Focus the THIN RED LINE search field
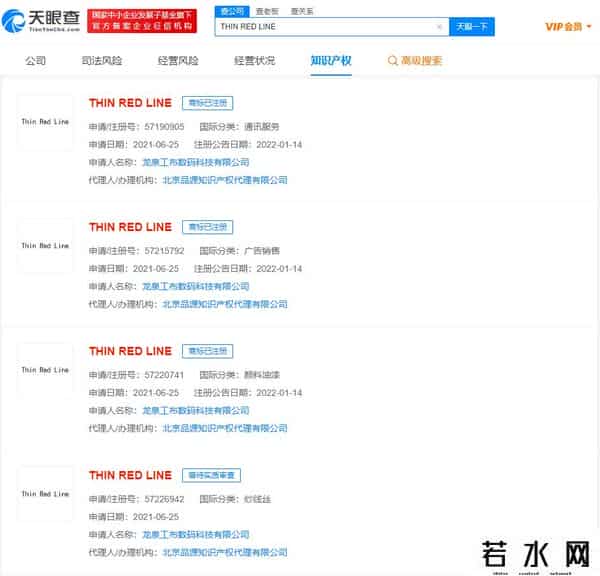This screenshot has width=600, height=576. coord(332,27)
